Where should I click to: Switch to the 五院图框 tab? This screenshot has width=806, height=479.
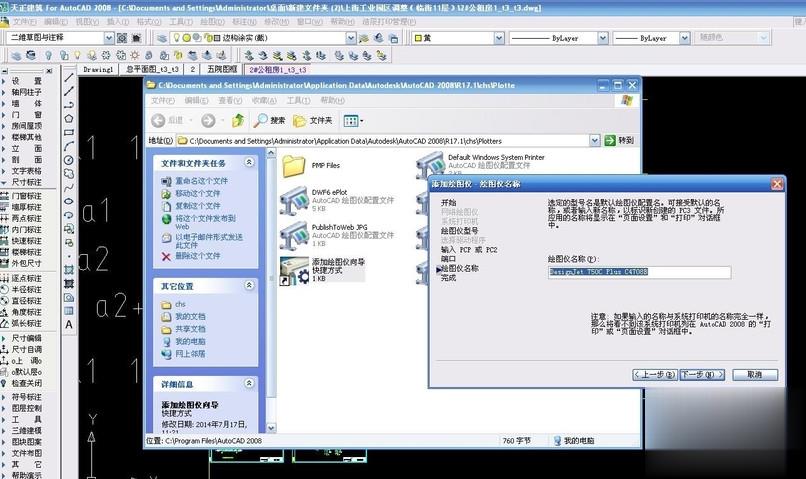222,69
